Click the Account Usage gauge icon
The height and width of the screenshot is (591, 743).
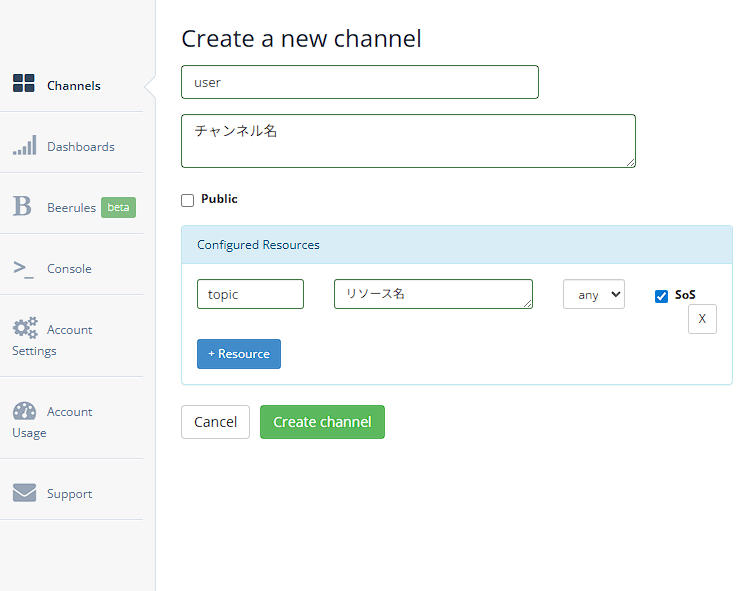pyautogui.click(x=25, y=411)
